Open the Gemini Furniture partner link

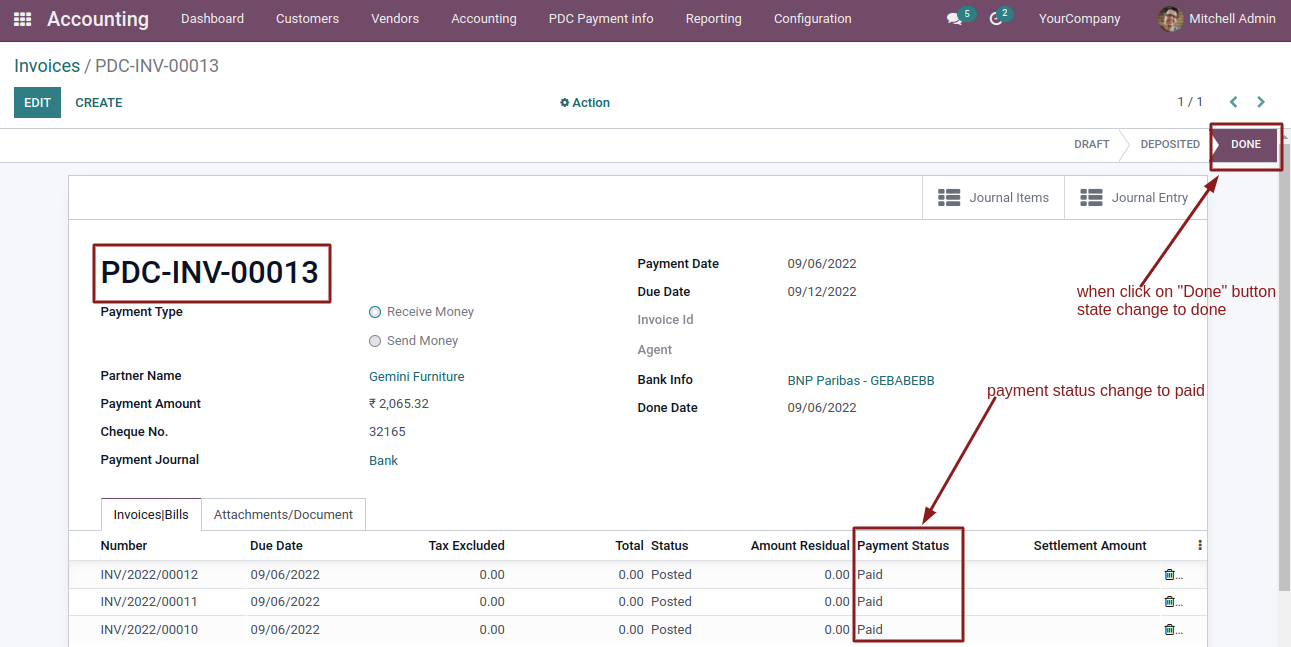417,377
